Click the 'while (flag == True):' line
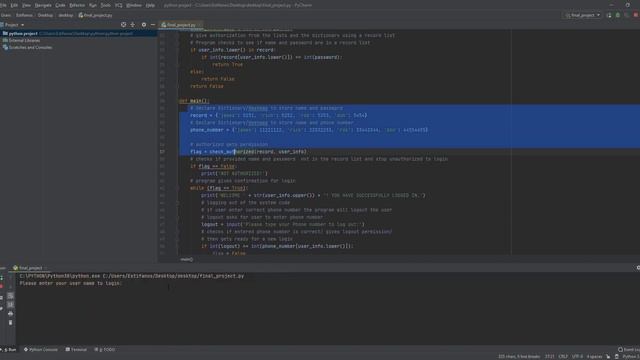 [x=219, y=188]
